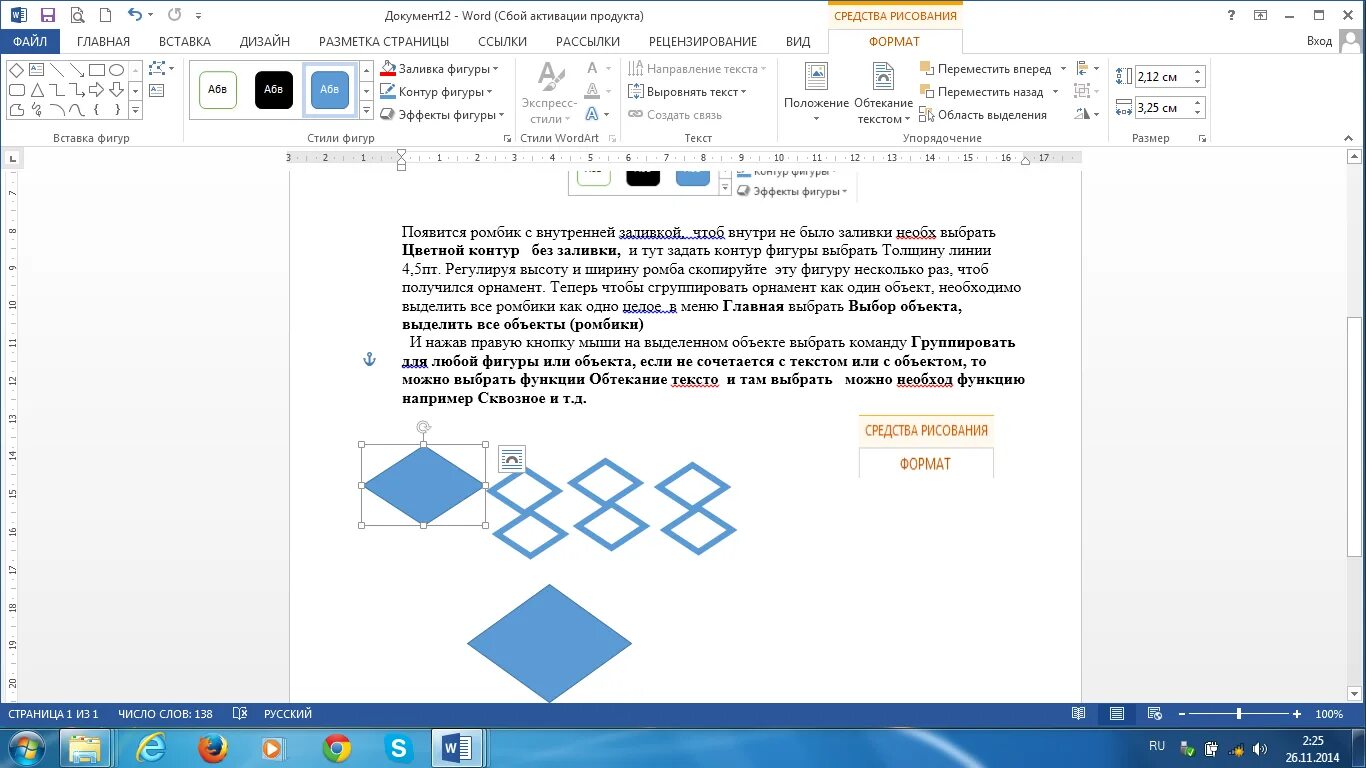This screenshot has height=768, width=1366.
Task: Save the document from the quick access toolbar
Action: point(47,15)
